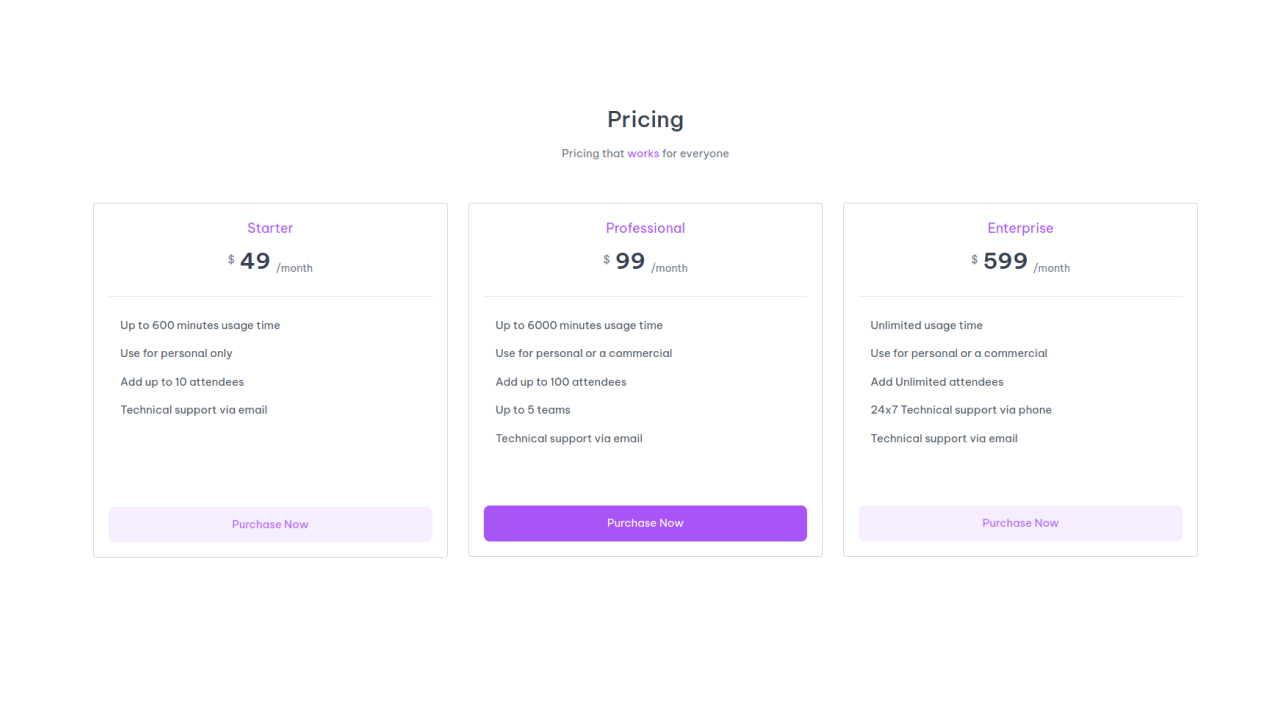Click the Professional plan title

pos(645,228)
